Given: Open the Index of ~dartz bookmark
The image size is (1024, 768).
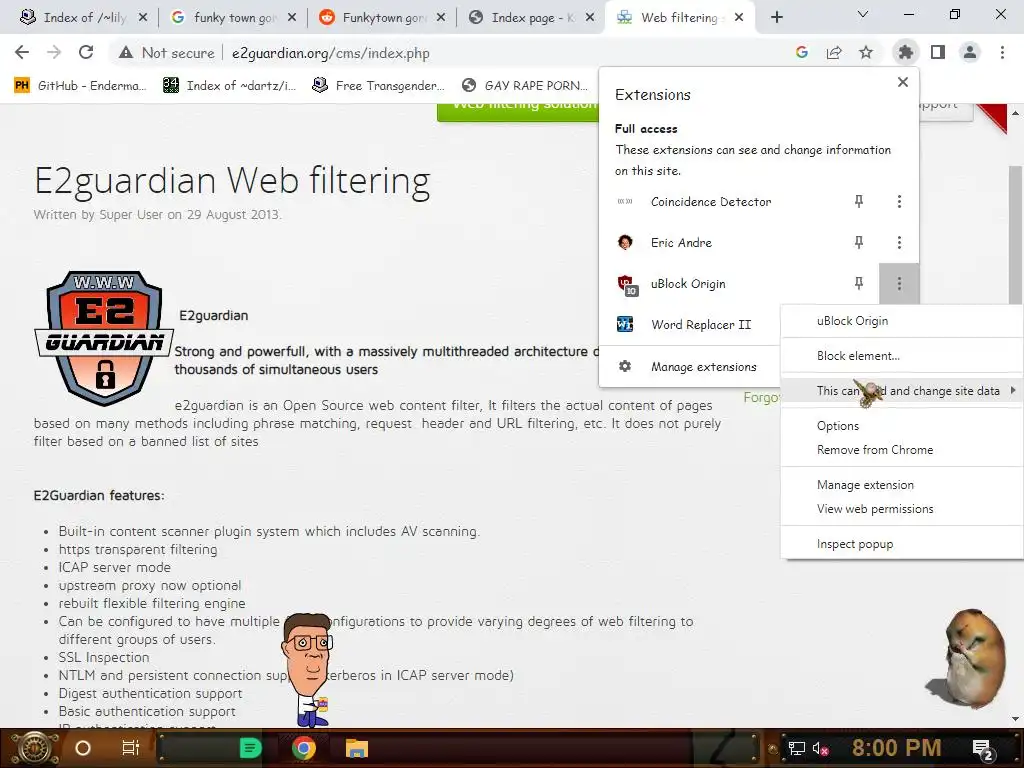Looking at the screenshot, I should pyautogui.click(x=229, y=86).
